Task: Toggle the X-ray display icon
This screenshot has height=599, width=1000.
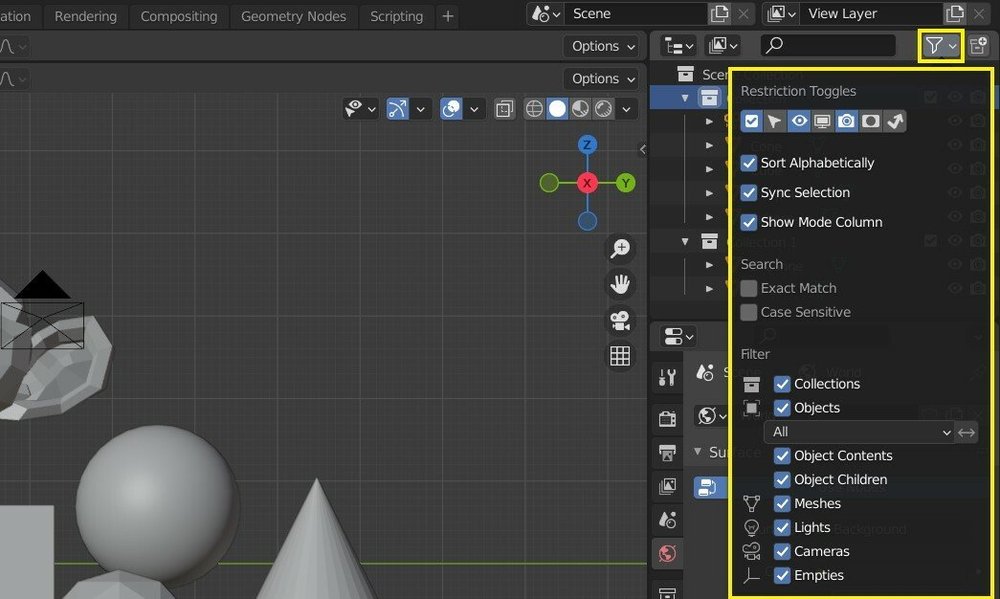Action: tap(505, 109)
